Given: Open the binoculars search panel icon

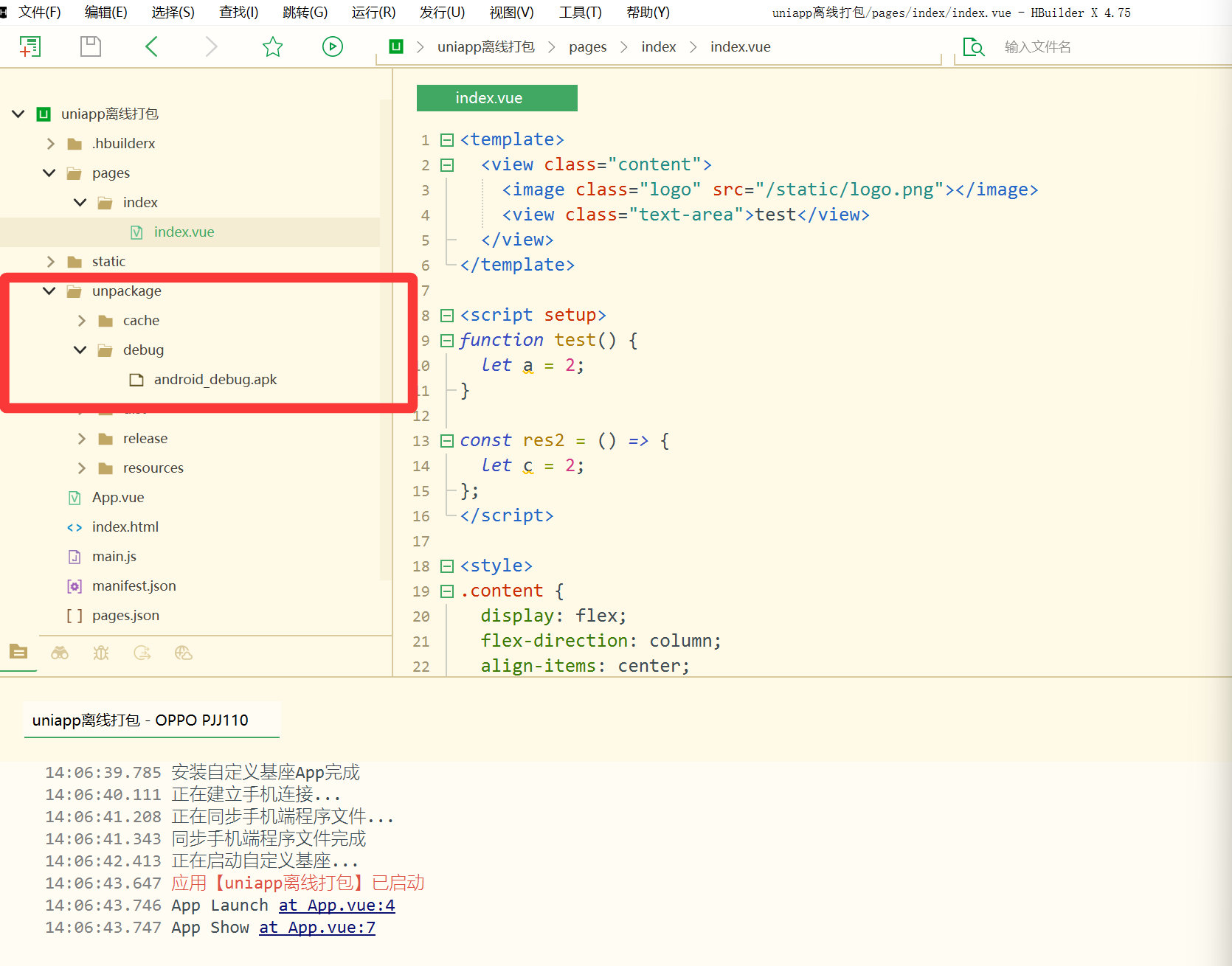Looking at the screenshot, I should pyautogui.click(x=60, y=653).
